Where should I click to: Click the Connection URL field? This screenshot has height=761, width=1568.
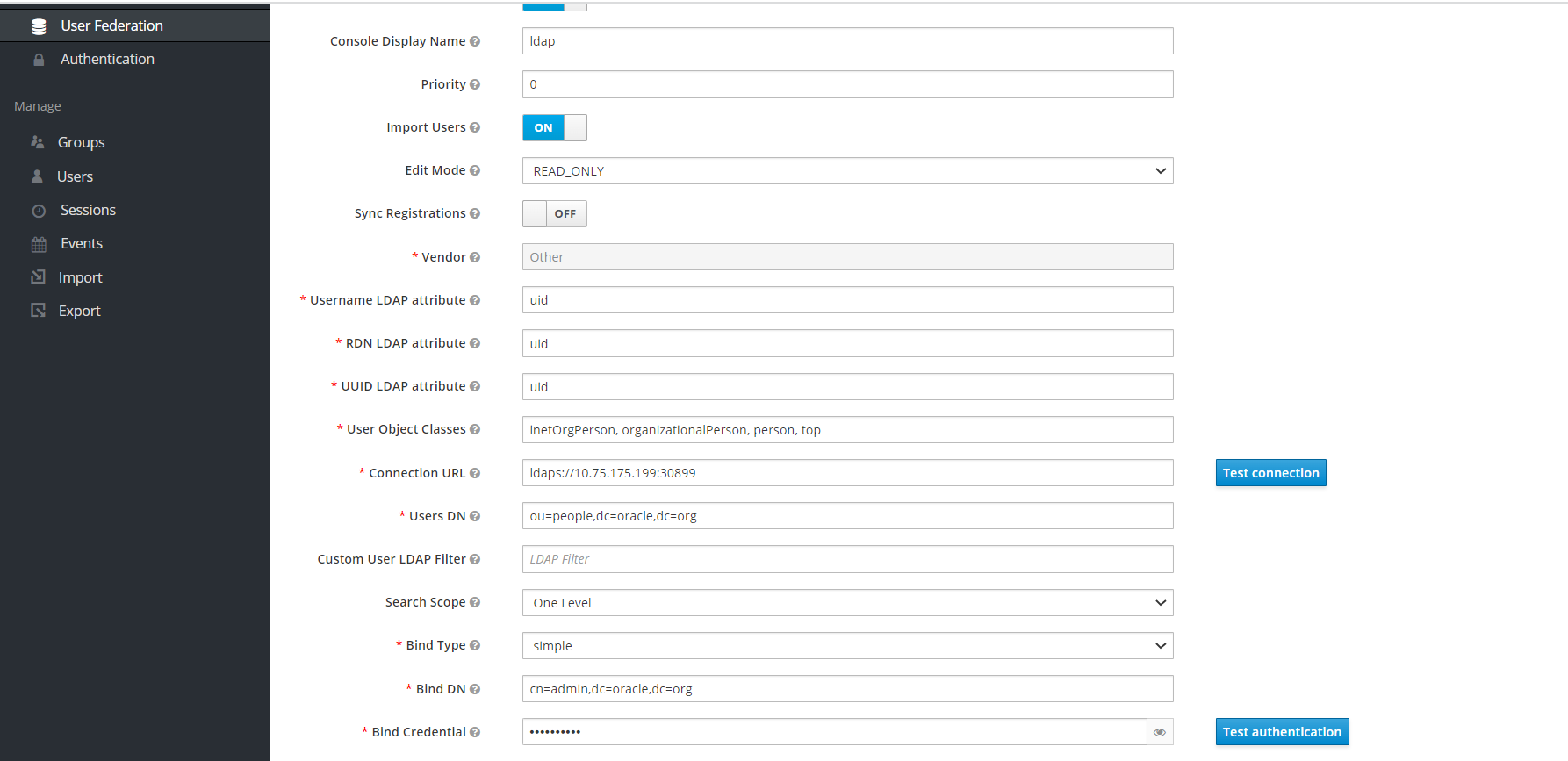(x=847, y=473)
